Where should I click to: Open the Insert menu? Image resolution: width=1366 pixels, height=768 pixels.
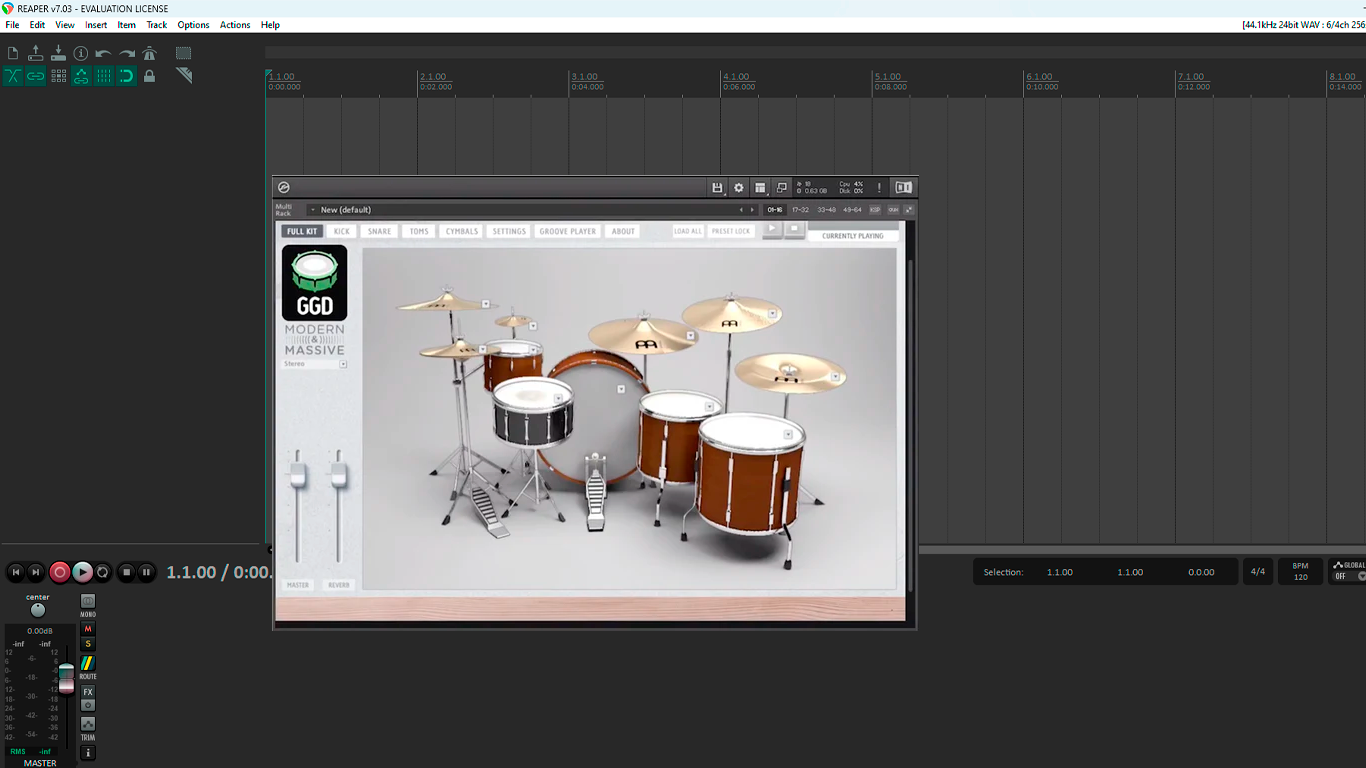96,25
